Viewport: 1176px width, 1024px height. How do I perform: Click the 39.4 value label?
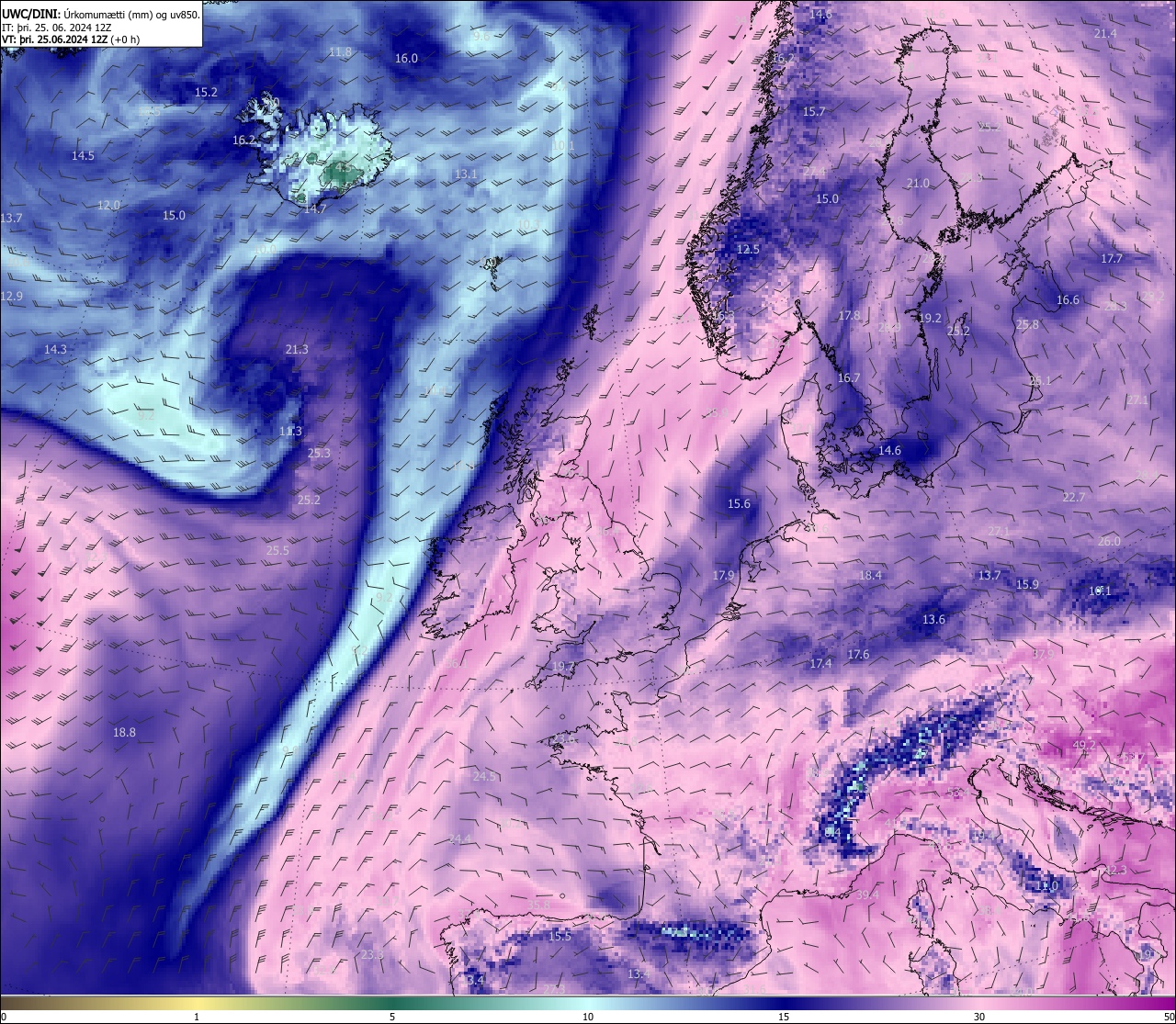coord(867,894)
